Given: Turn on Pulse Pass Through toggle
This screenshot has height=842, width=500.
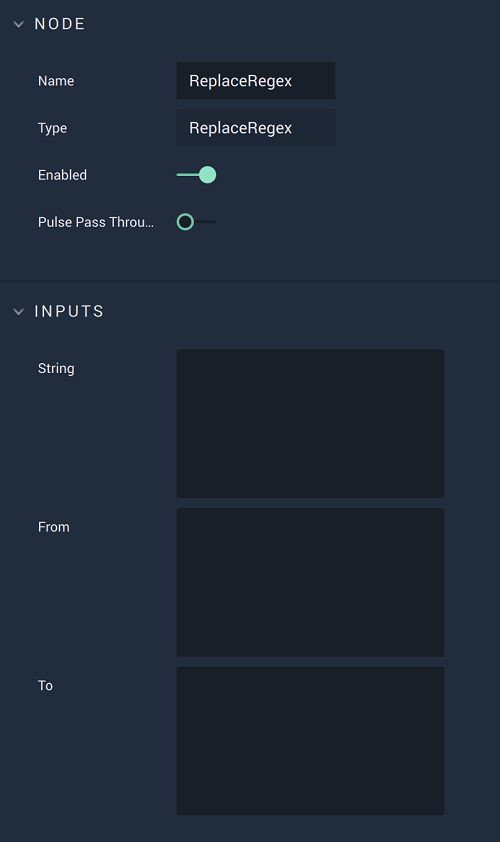Looking at the screenshot, I should tap(197, 222).
